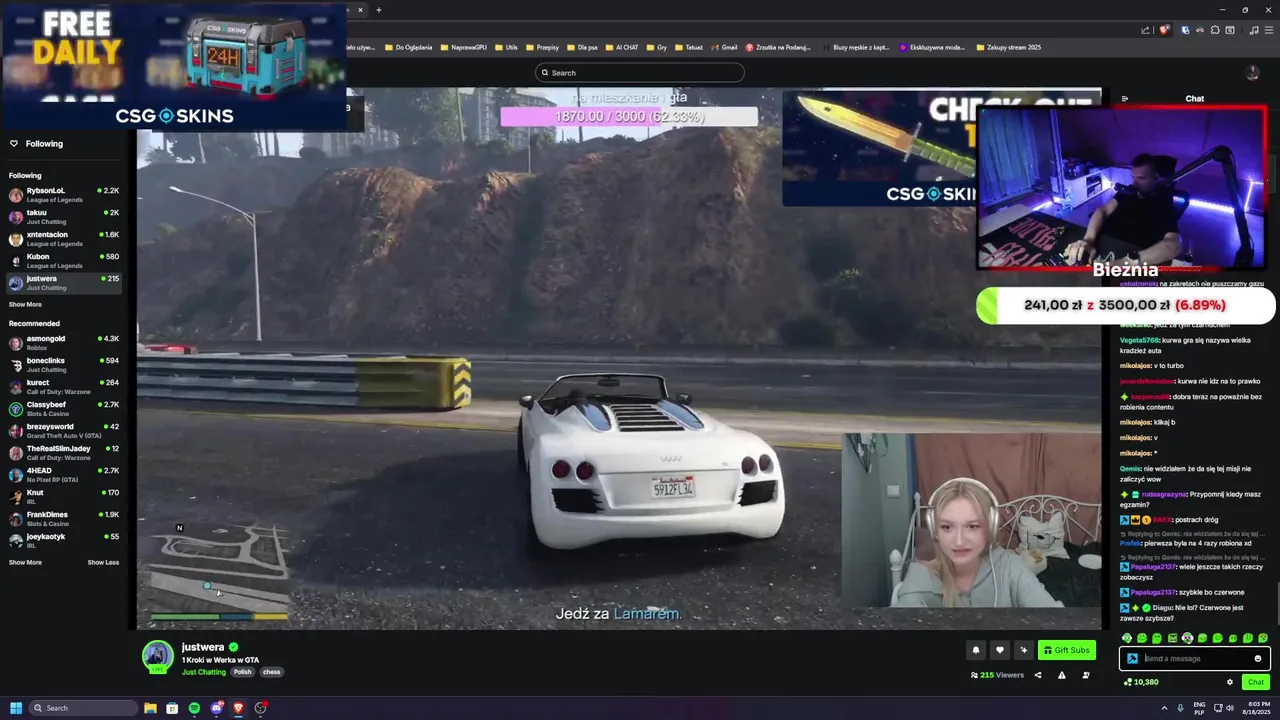
Task: Open Classybeef in Recommended channels
Action: (x=64, y=409)
